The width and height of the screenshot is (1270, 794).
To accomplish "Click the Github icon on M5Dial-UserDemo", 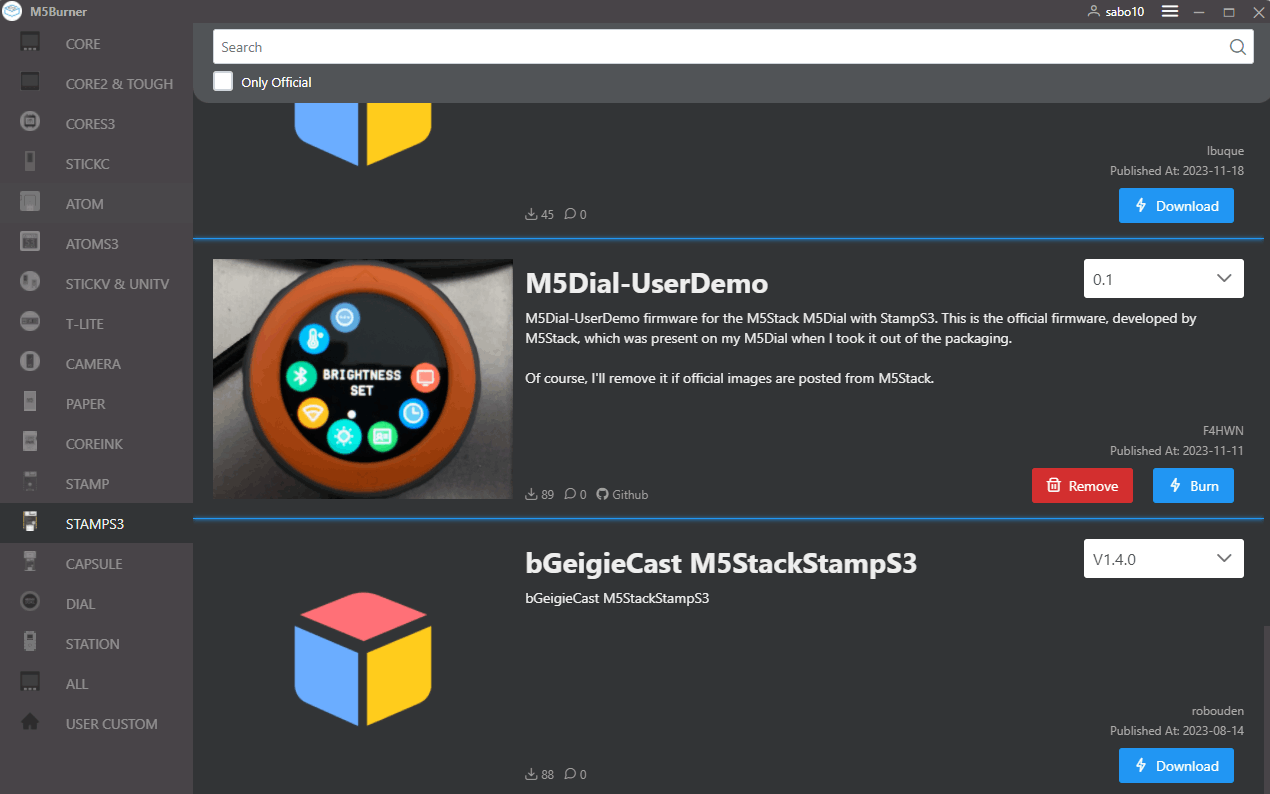I will [x=602, y=494].
